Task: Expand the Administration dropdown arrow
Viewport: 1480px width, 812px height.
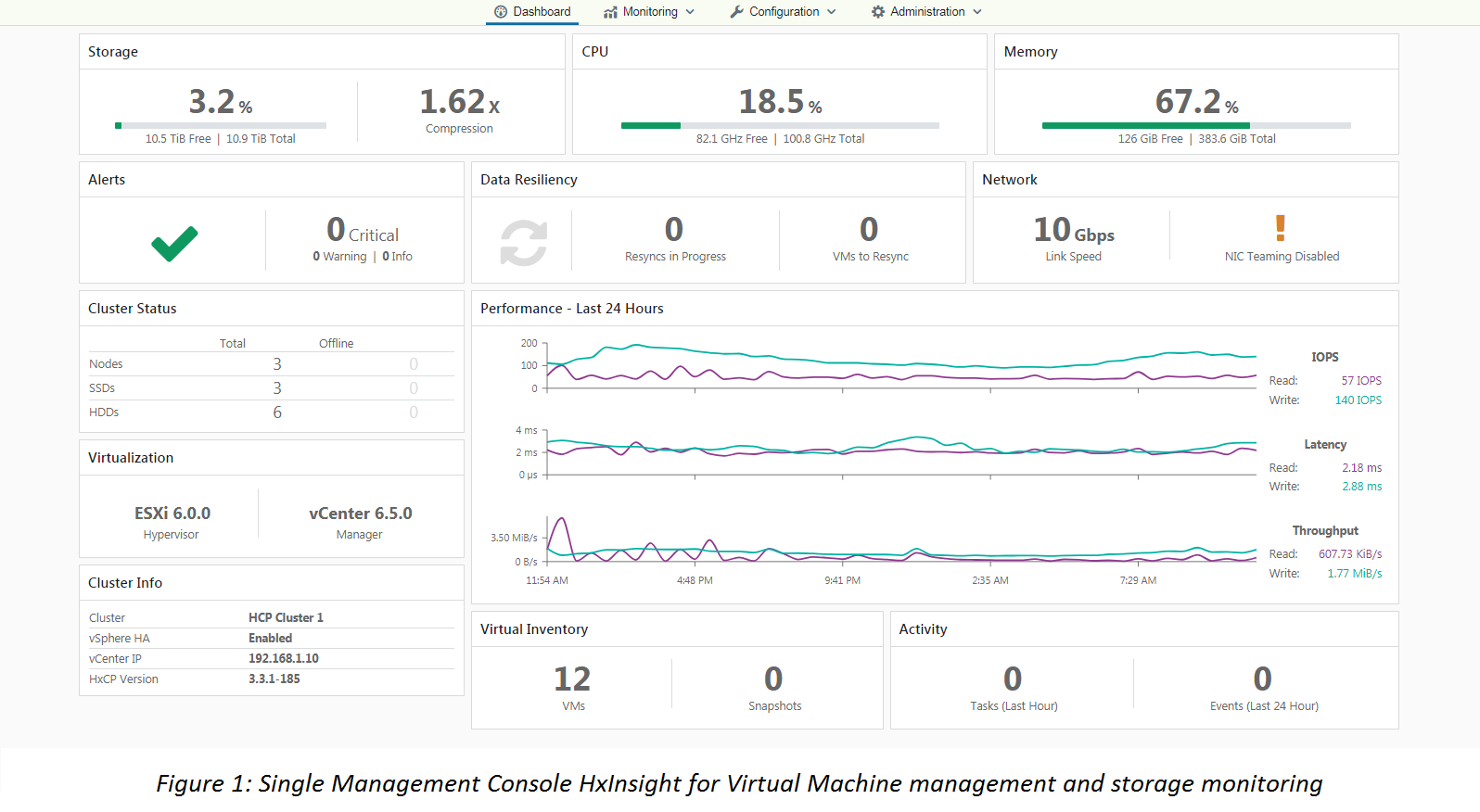Action: [977, 12]
